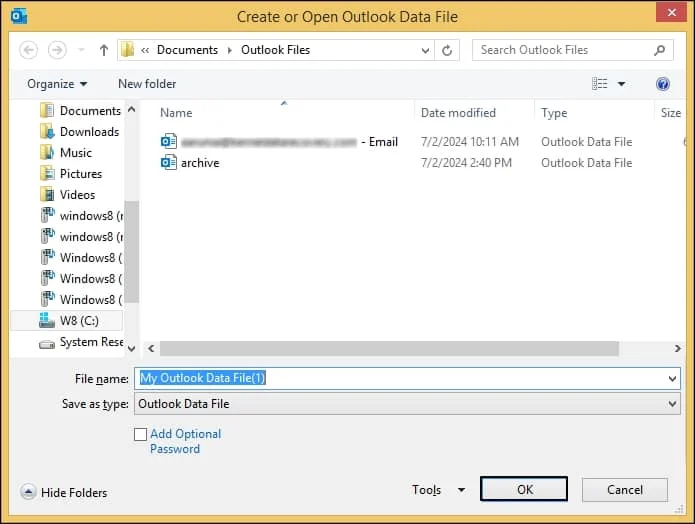Sort by Type column header

554,113
